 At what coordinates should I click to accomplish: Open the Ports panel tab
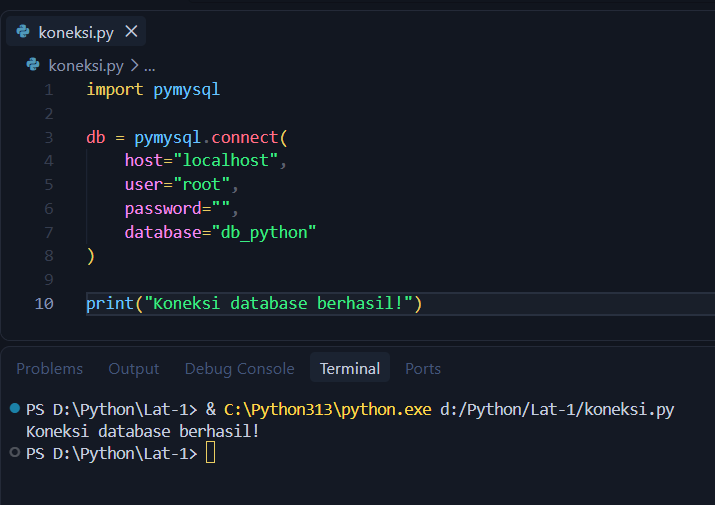click(x=423, y=368)
